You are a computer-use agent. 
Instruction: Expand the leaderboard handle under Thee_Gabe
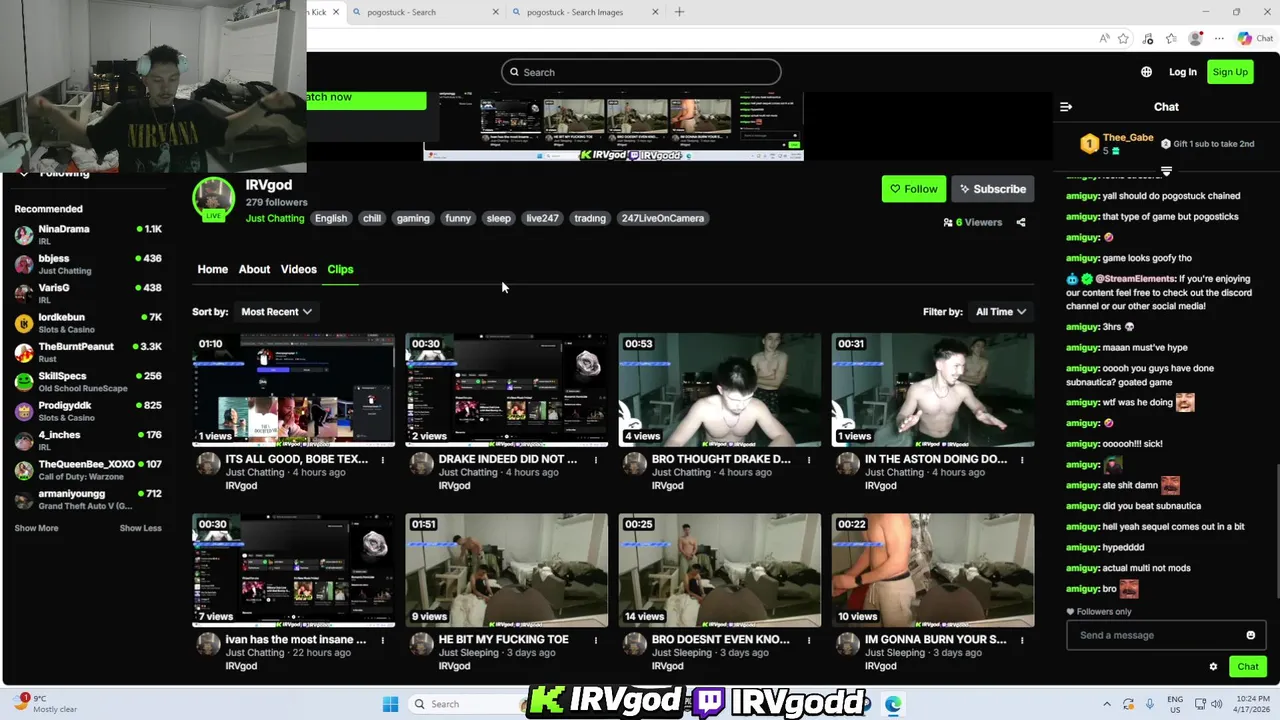click(1166, 171)
